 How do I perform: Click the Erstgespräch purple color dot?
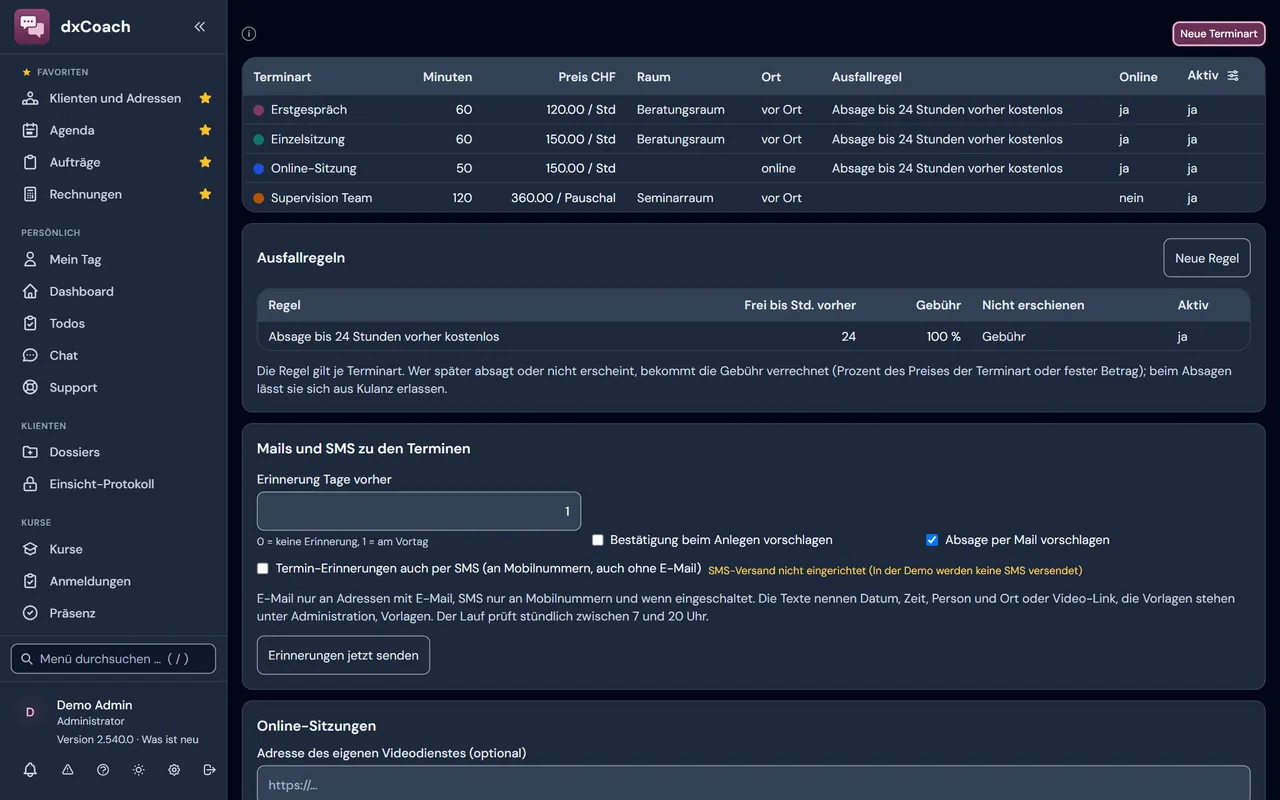coord(259,110)
